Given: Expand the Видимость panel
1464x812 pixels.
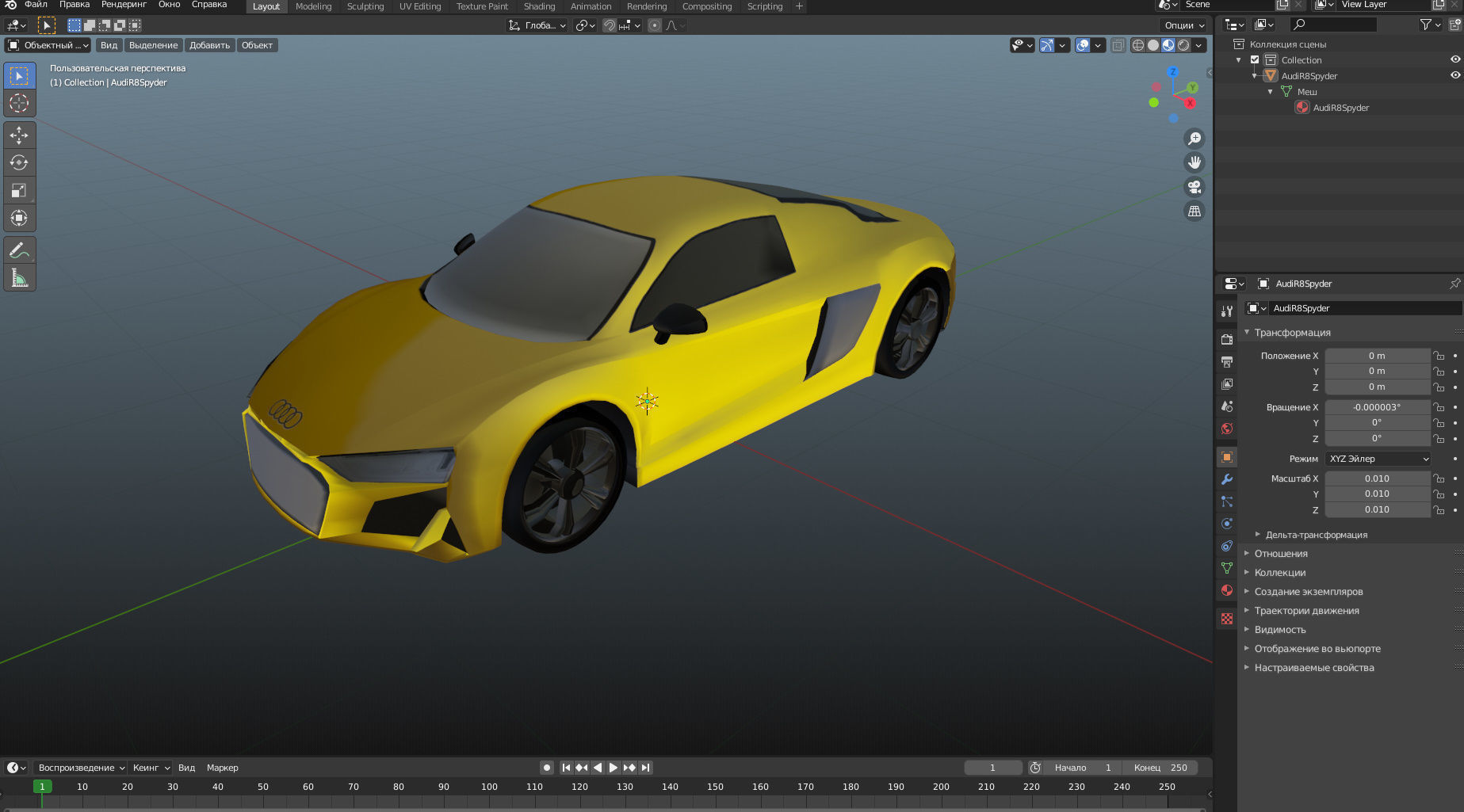Looking at the screenshot, I should [1279, 630].
